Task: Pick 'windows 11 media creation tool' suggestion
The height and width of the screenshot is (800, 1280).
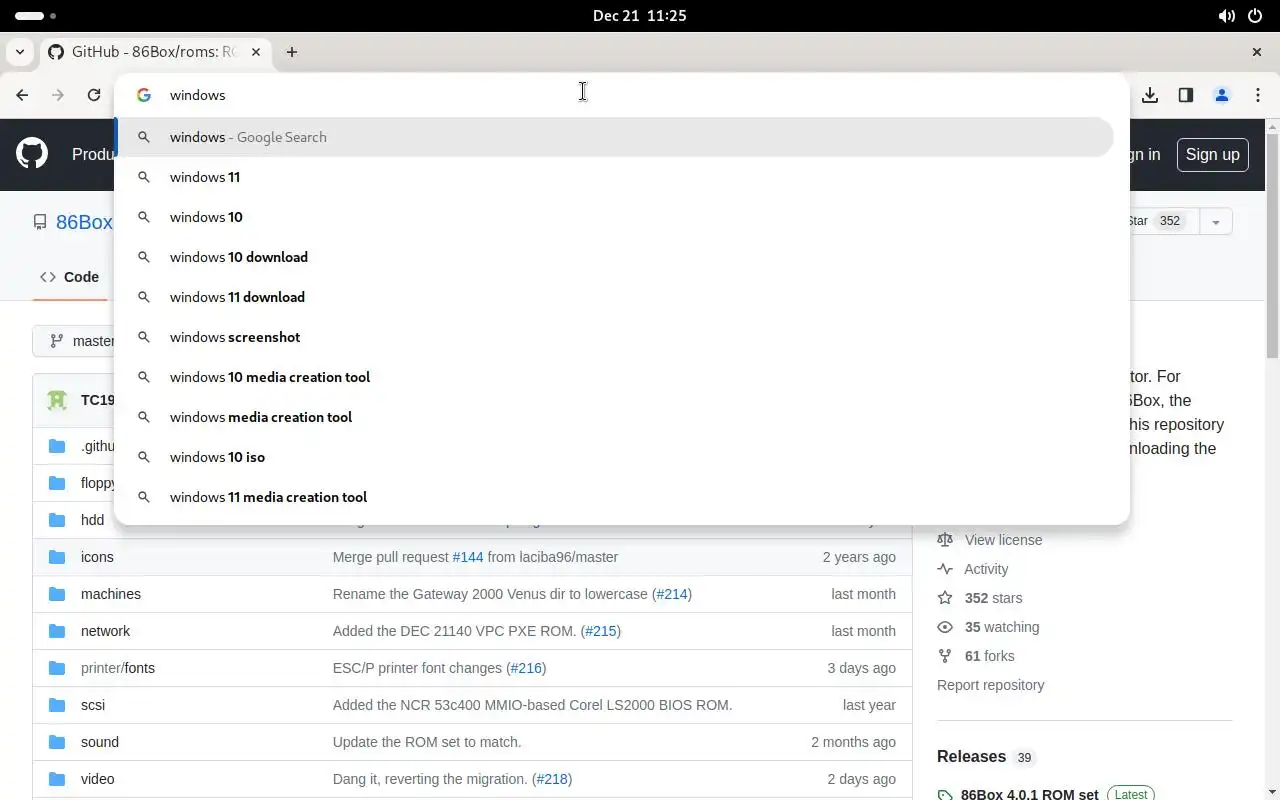Action: [x=615, y=497]
